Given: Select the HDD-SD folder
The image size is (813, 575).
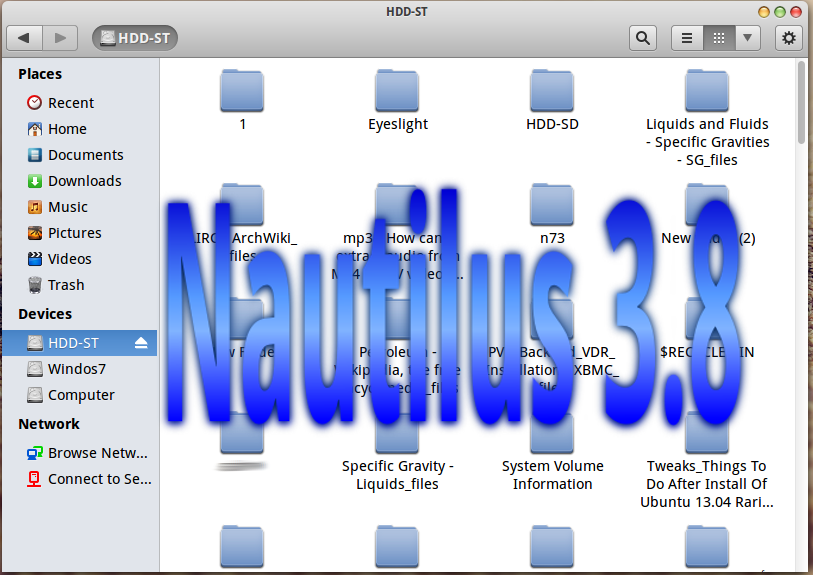Looking at the screenshot, I should [552, 100].
